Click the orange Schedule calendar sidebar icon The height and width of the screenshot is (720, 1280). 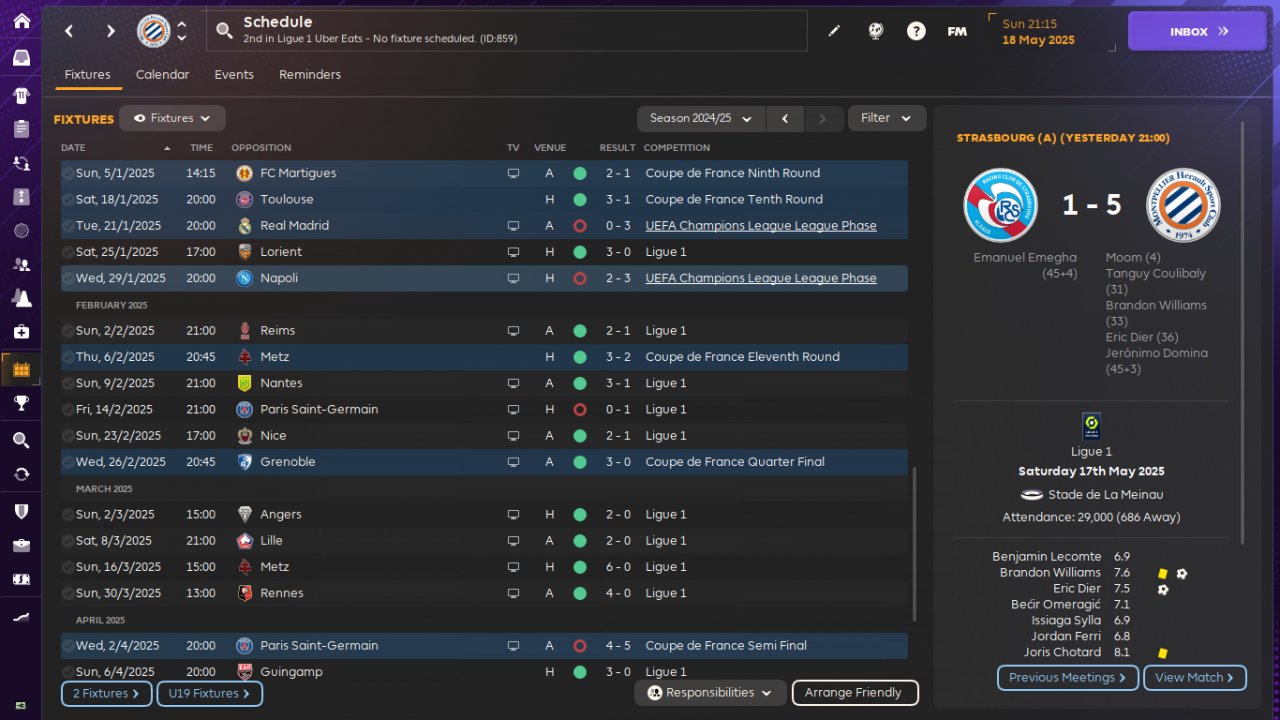pos(21,370)
